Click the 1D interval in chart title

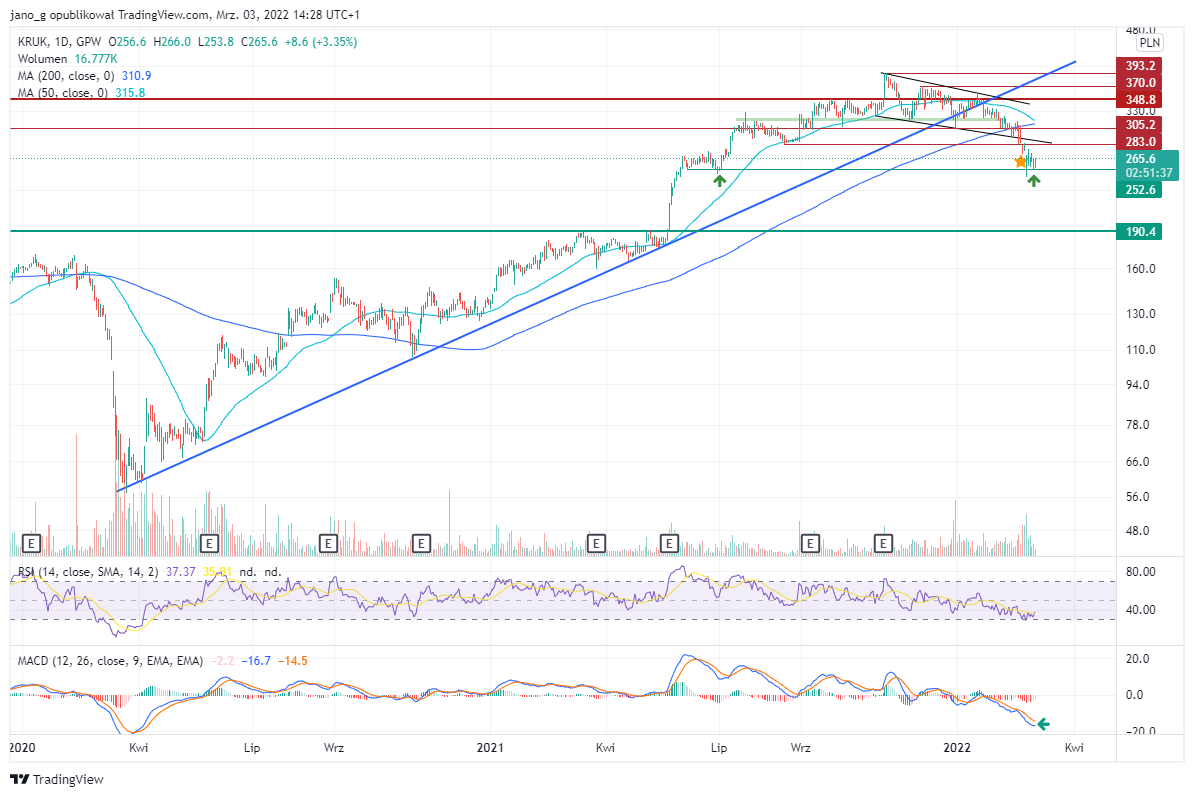63,42
